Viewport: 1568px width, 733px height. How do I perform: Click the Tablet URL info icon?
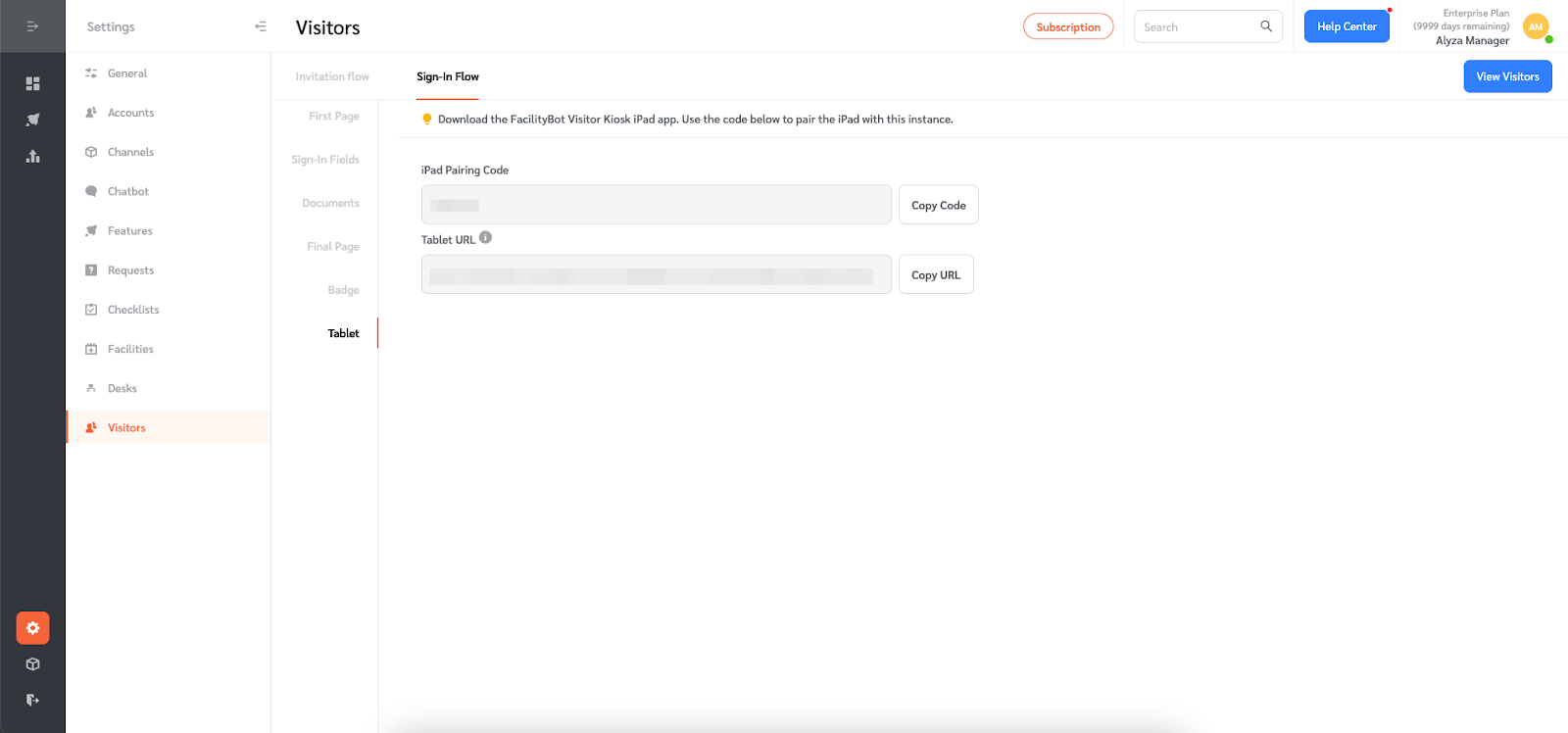(485, 237)
